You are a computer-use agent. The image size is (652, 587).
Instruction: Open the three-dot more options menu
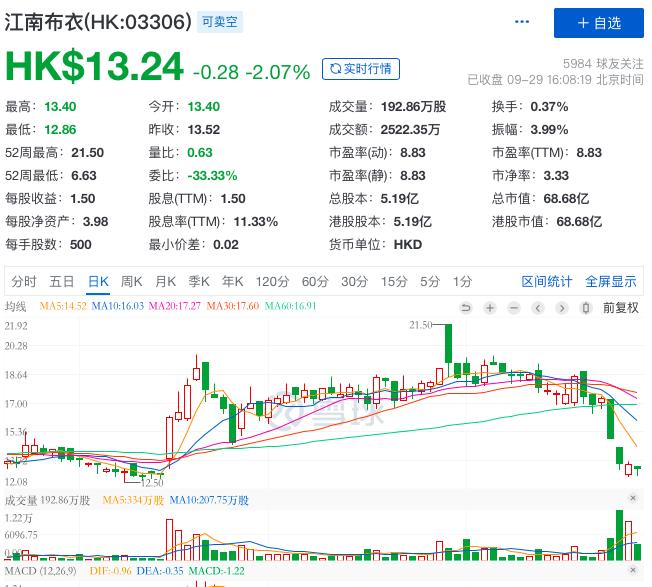click(521, 22)
